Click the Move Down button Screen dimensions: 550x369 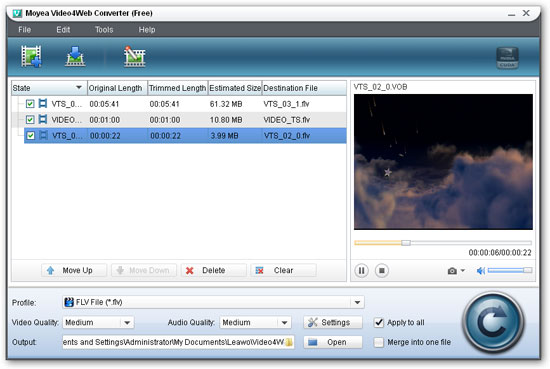click(144, 270)
